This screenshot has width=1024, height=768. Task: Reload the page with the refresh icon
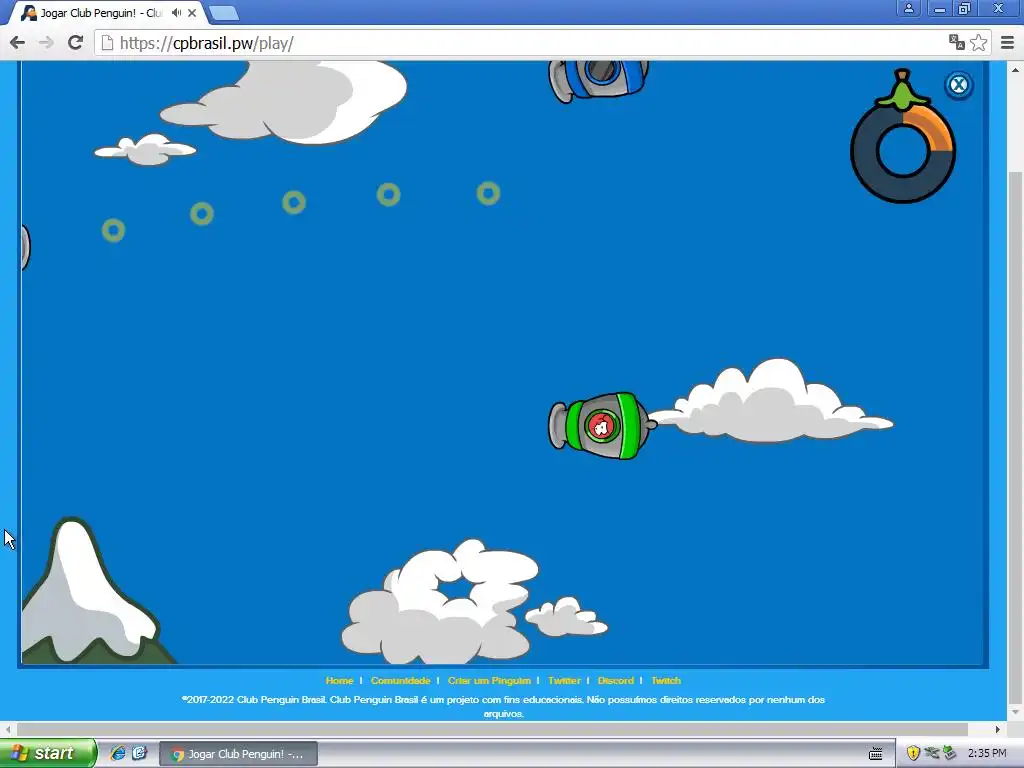point(76,42)
